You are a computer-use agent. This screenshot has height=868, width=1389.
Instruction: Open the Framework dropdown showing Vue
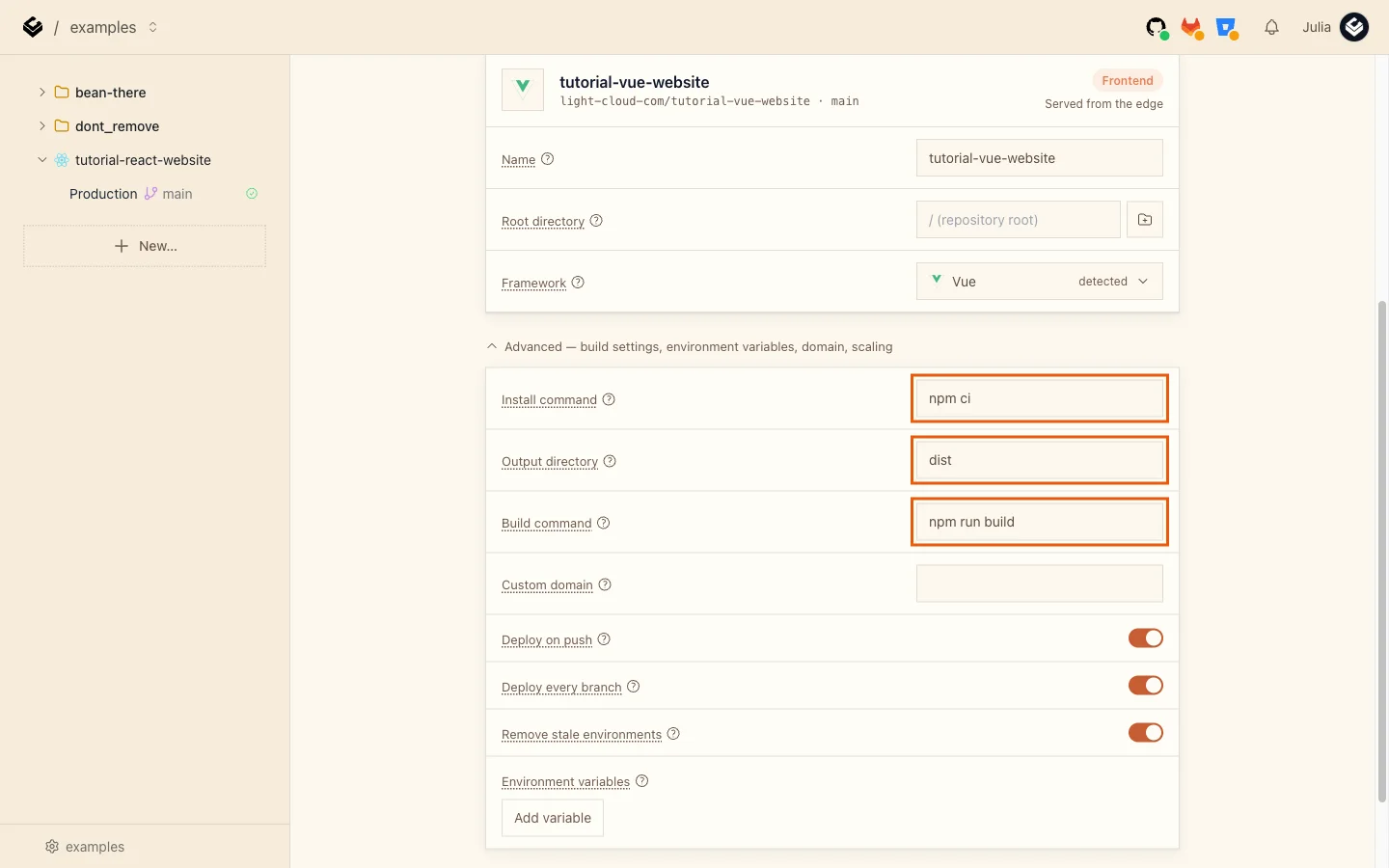click(x=1040, y=282)
